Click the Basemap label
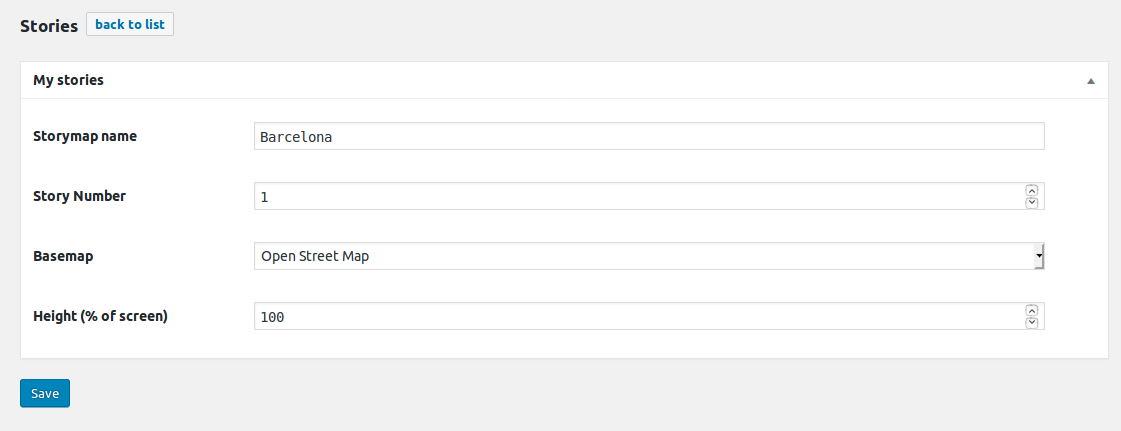1121x431 pixels. 63,256
